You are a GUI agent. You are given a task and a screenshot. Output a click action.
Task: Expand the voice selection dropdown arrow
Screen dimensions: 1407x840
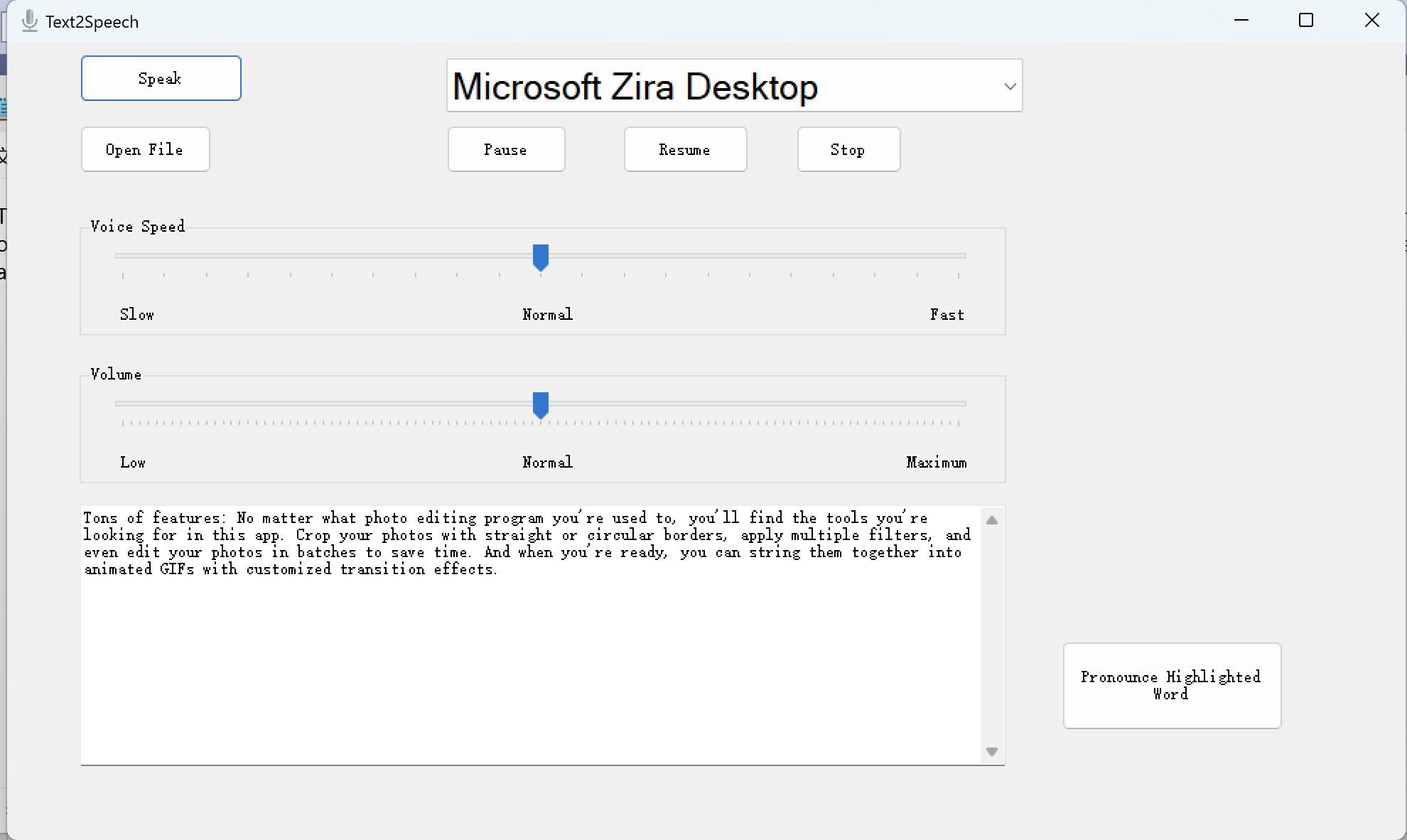click(x=1009, y=86)
